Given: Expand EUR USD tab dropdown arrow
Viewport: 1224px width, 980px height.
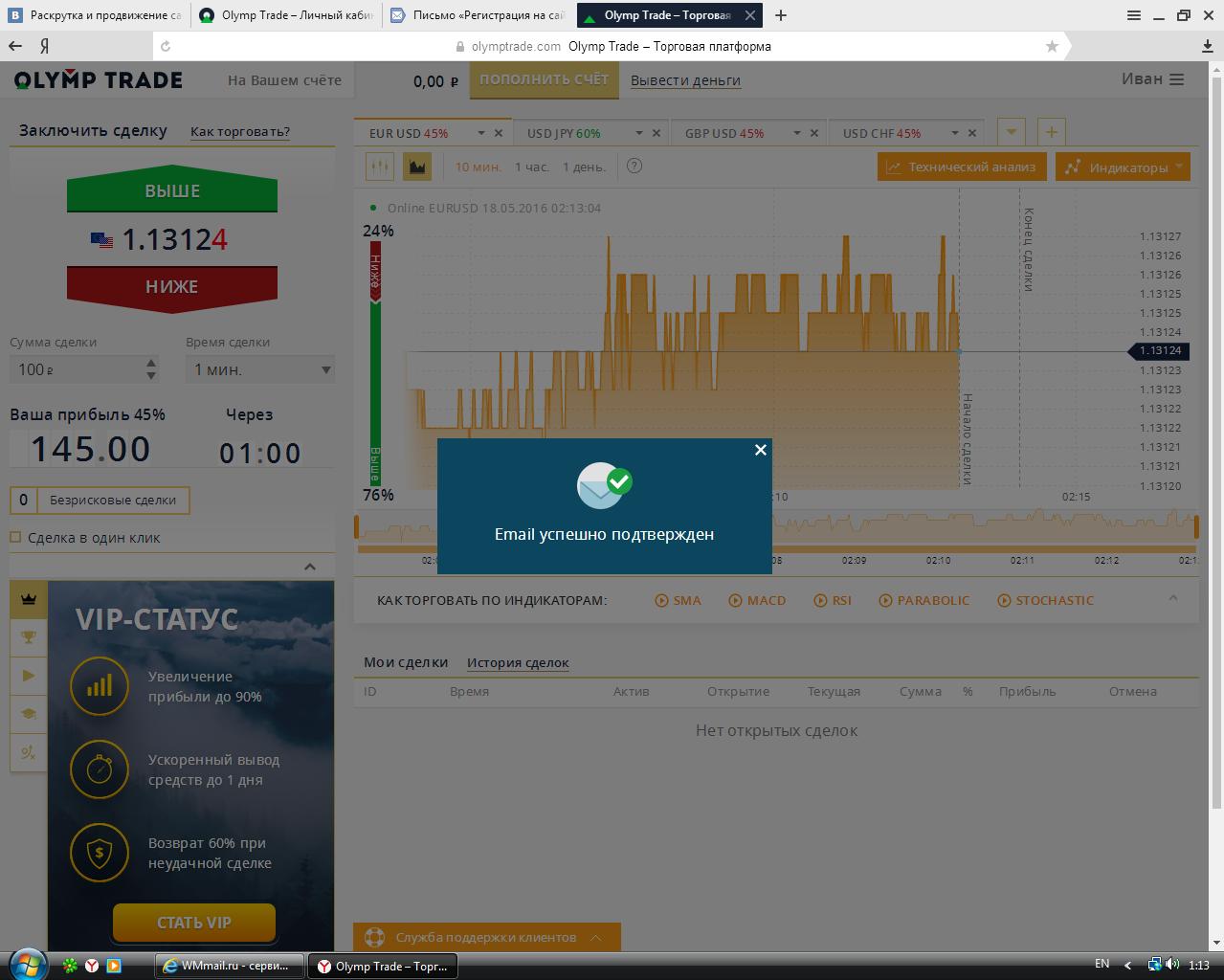Looking at the screenshot, I should [481, 133].
